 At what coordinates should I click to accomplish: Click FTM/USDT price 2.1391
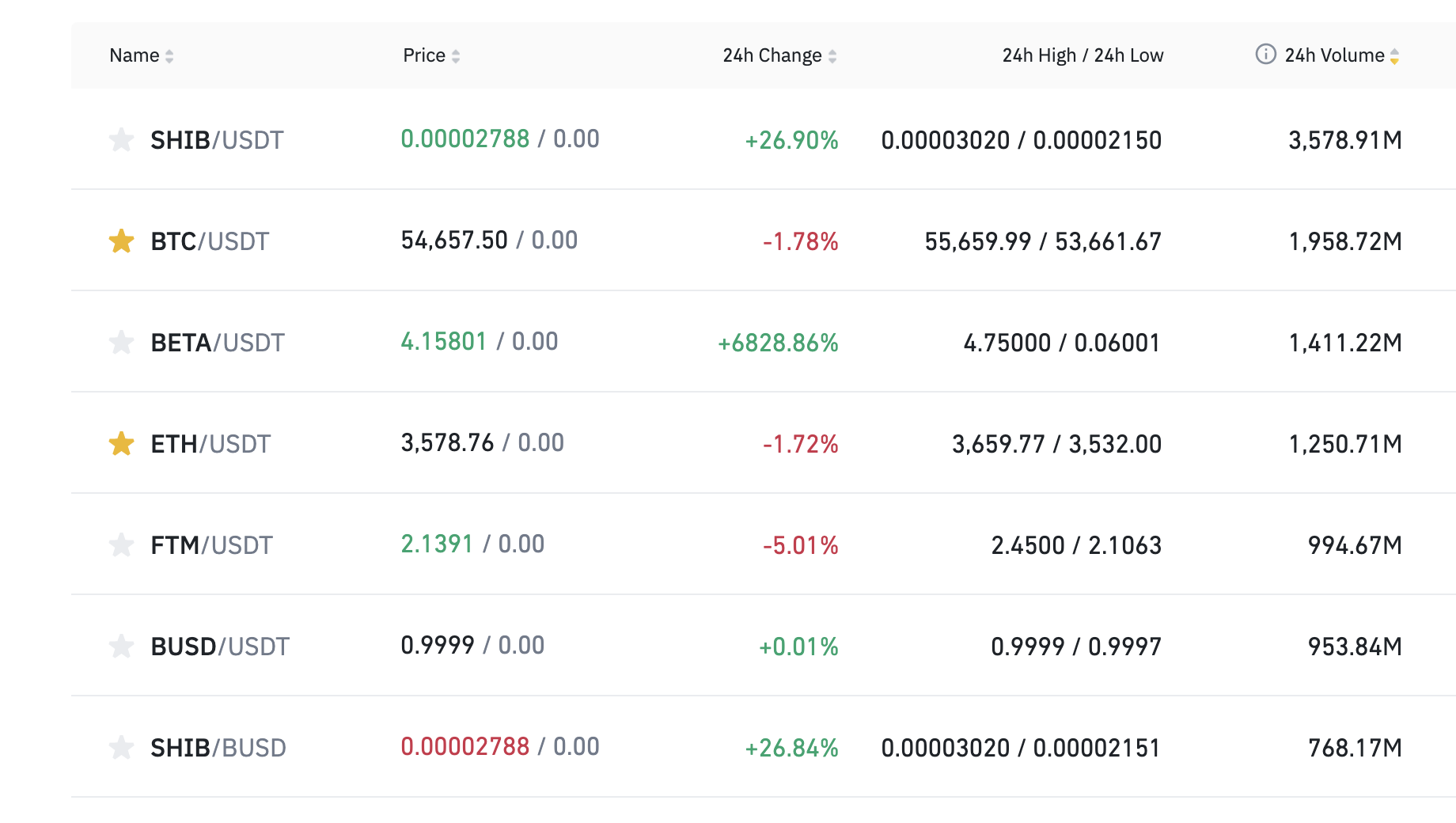437,544
